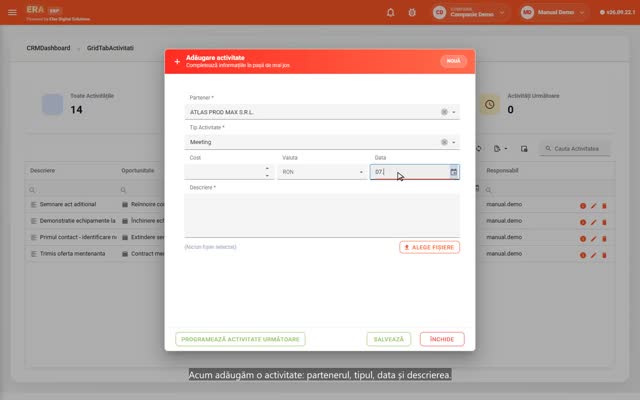Select GridTabActivitati breadcrumb
The height and width of the screenshot is (400, 640).
[110, 48]
